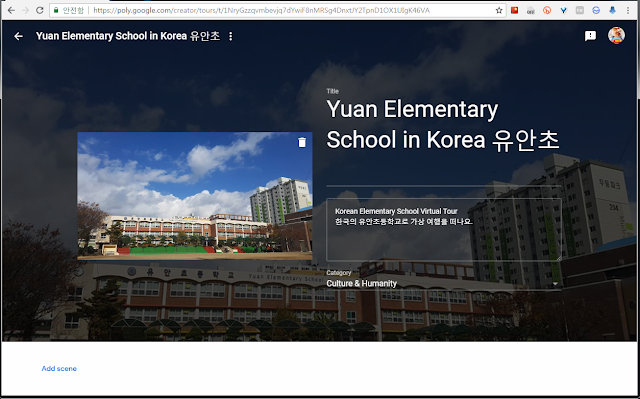
Task: Select the school cover photo thumbnail
Action: (x=195, y=196)
